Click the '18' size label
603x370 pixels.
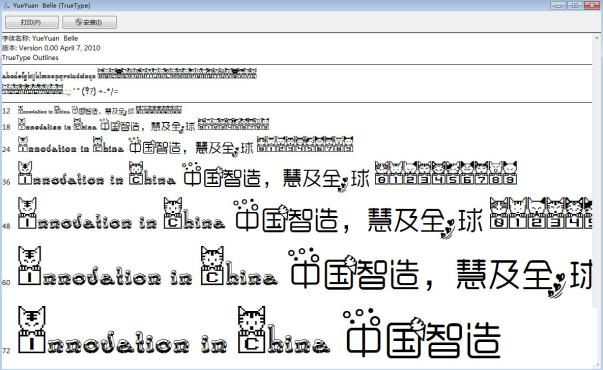click(x=6, y=127)
